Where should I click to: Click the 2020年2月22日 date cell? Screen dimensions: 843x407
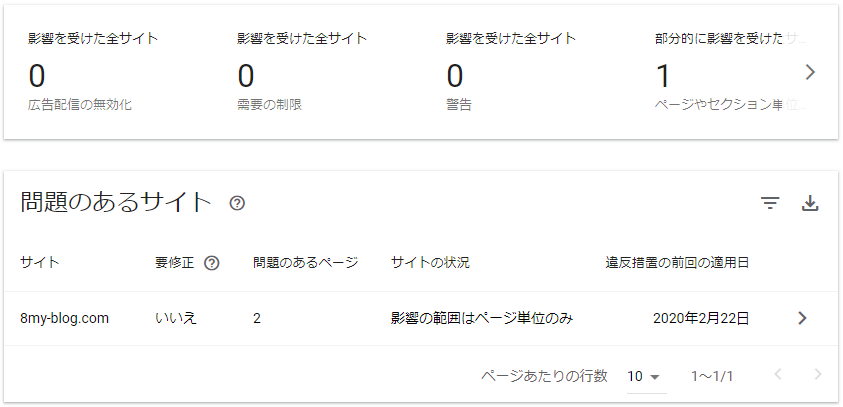point(701,318)
